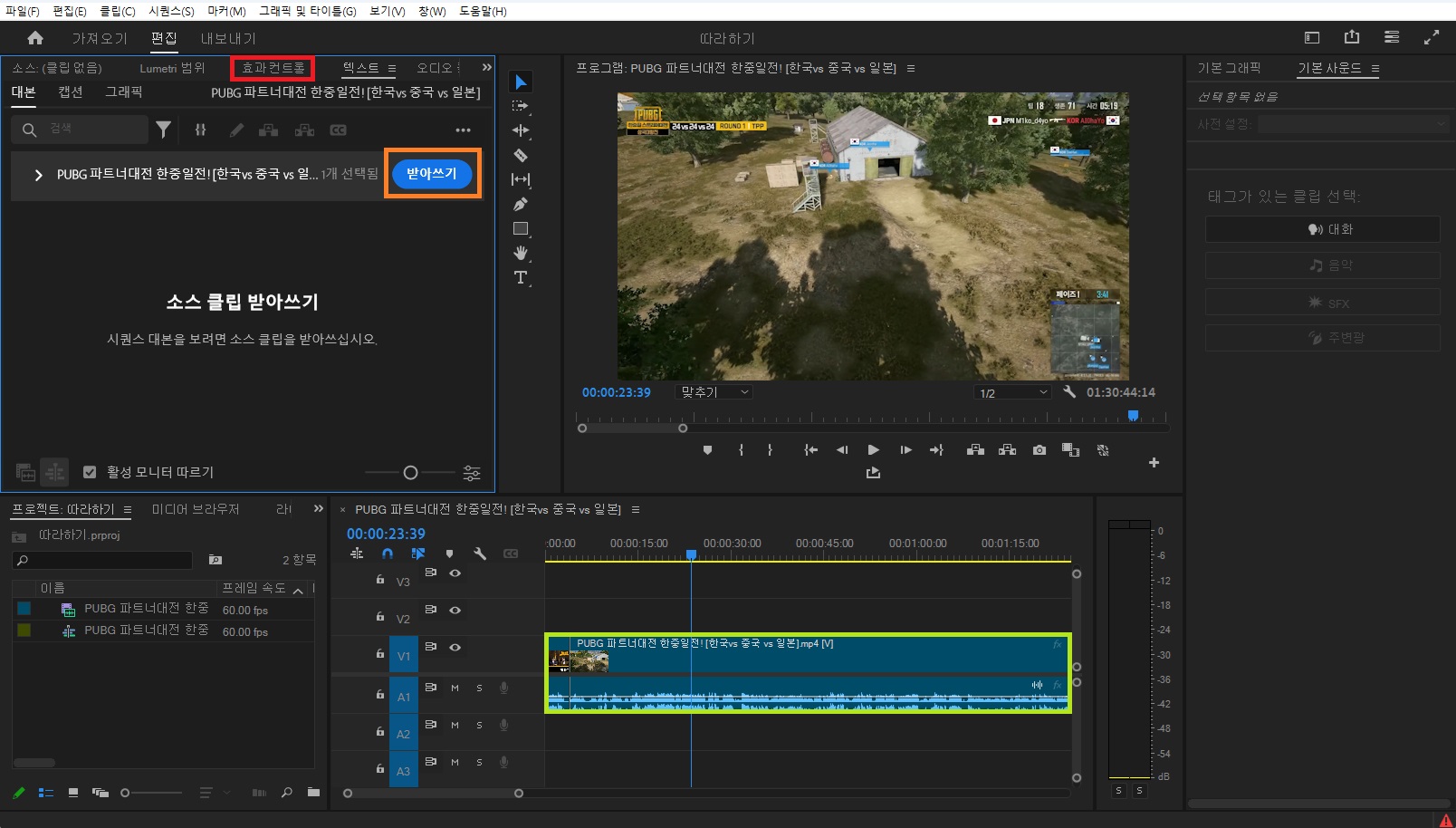Click the filter funnel icon in transcript panel
The height and width of the screenshot is (828, 1456).
pos(163,130)
